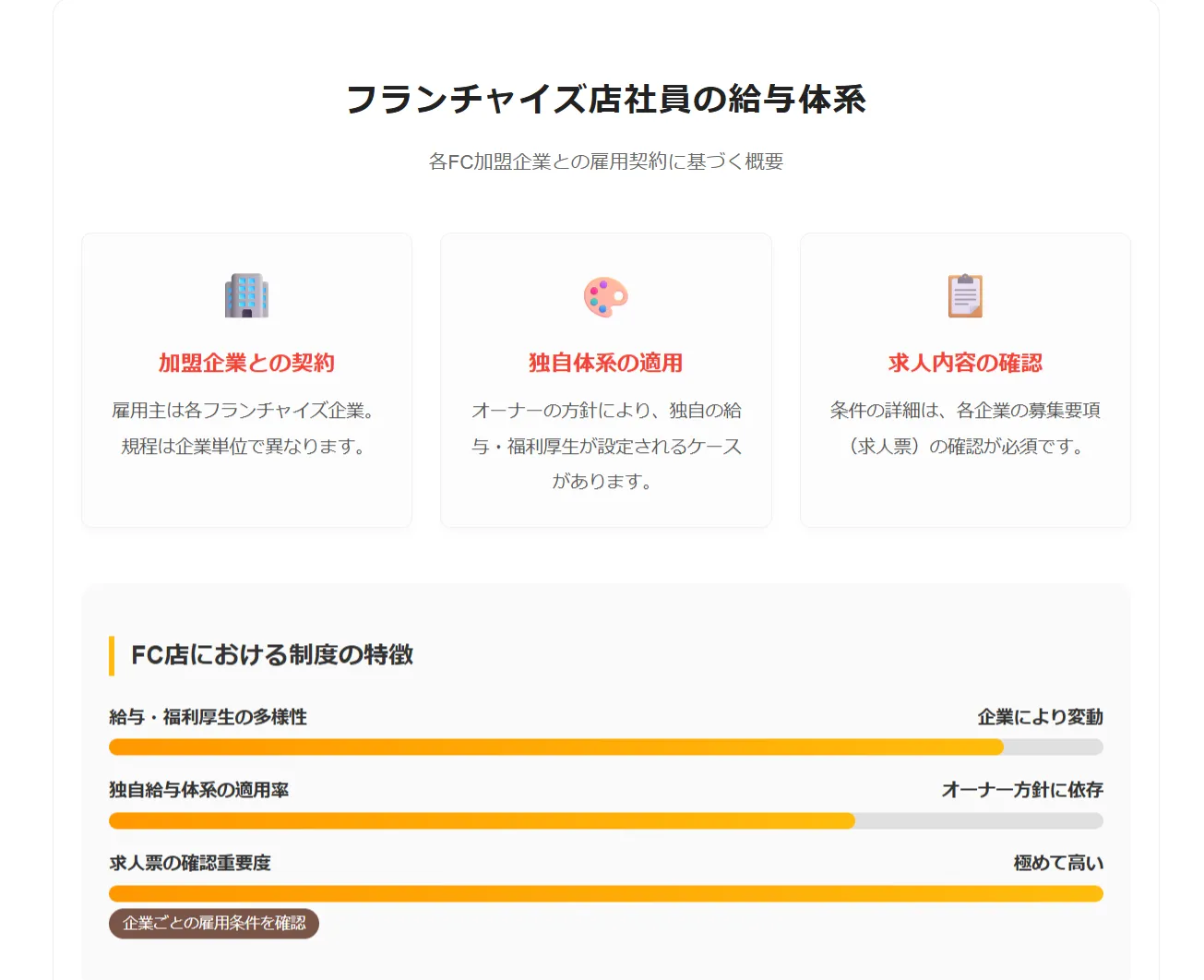The height and width of the screenshot is (980, 1204).
Task: Click the 求人票の確認重要度 progress bar
Action: 606,893
